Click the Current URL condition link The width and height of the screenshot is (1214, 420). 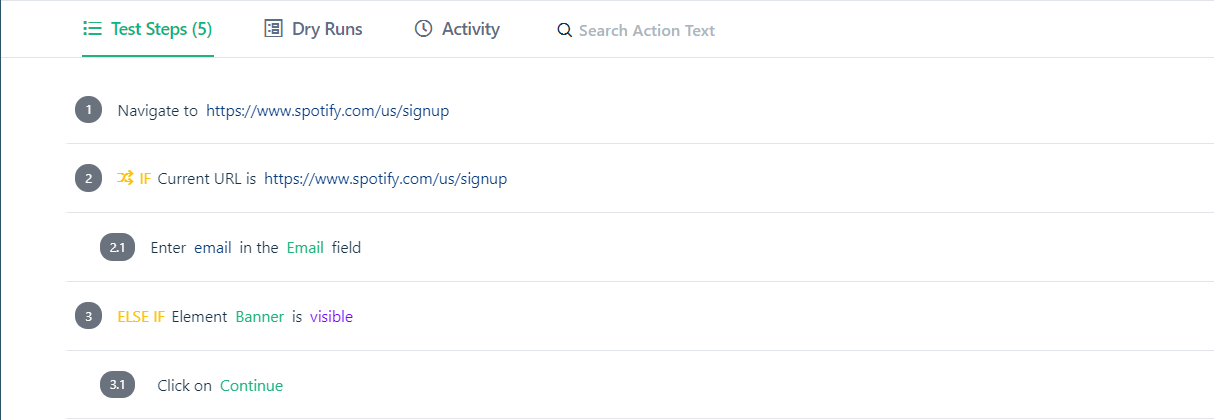(x=386, y=179)
